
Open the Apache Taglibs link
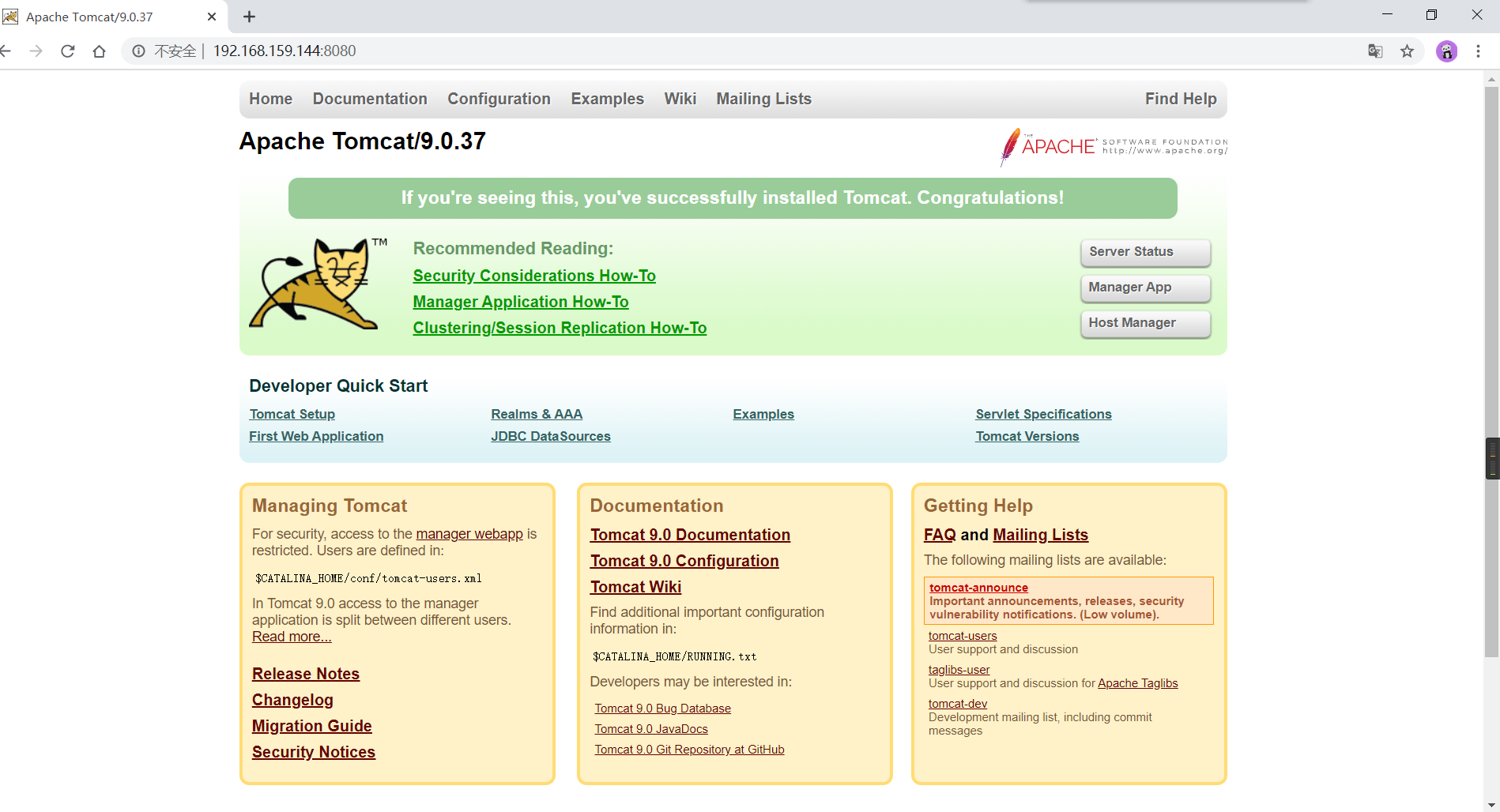click(x=1137, y=683)
